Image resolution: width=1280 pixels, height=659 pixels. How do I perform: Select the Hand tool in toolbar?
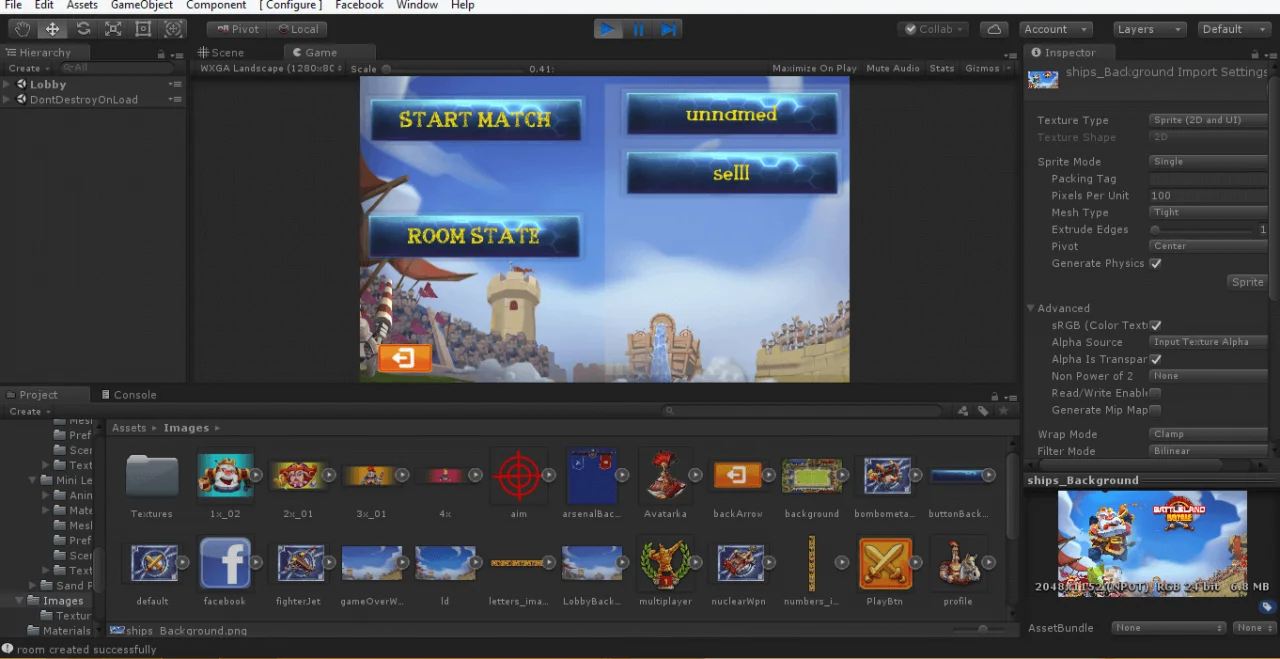22,29
